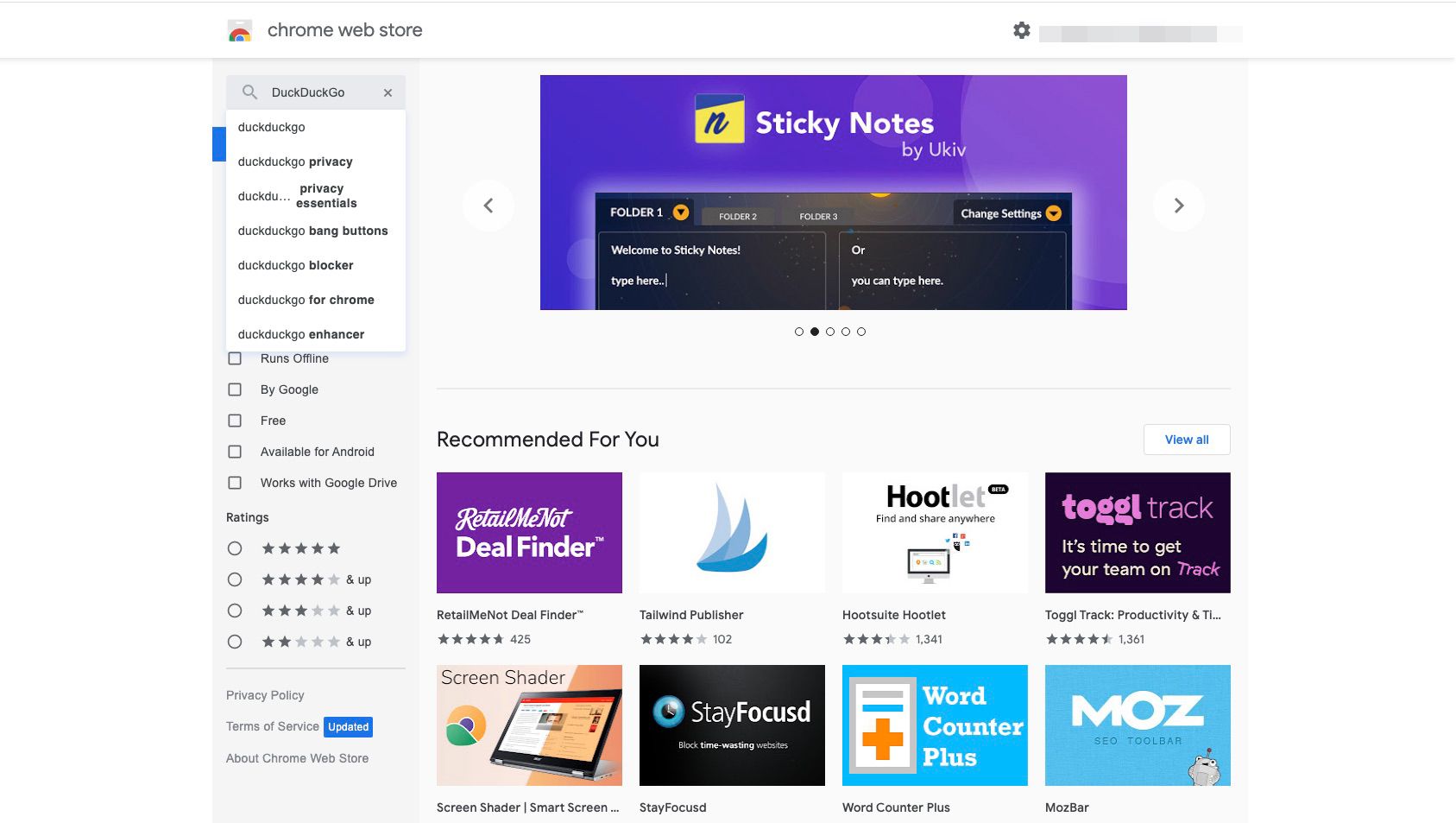Select the fourth carousel dot

point(846,332)
